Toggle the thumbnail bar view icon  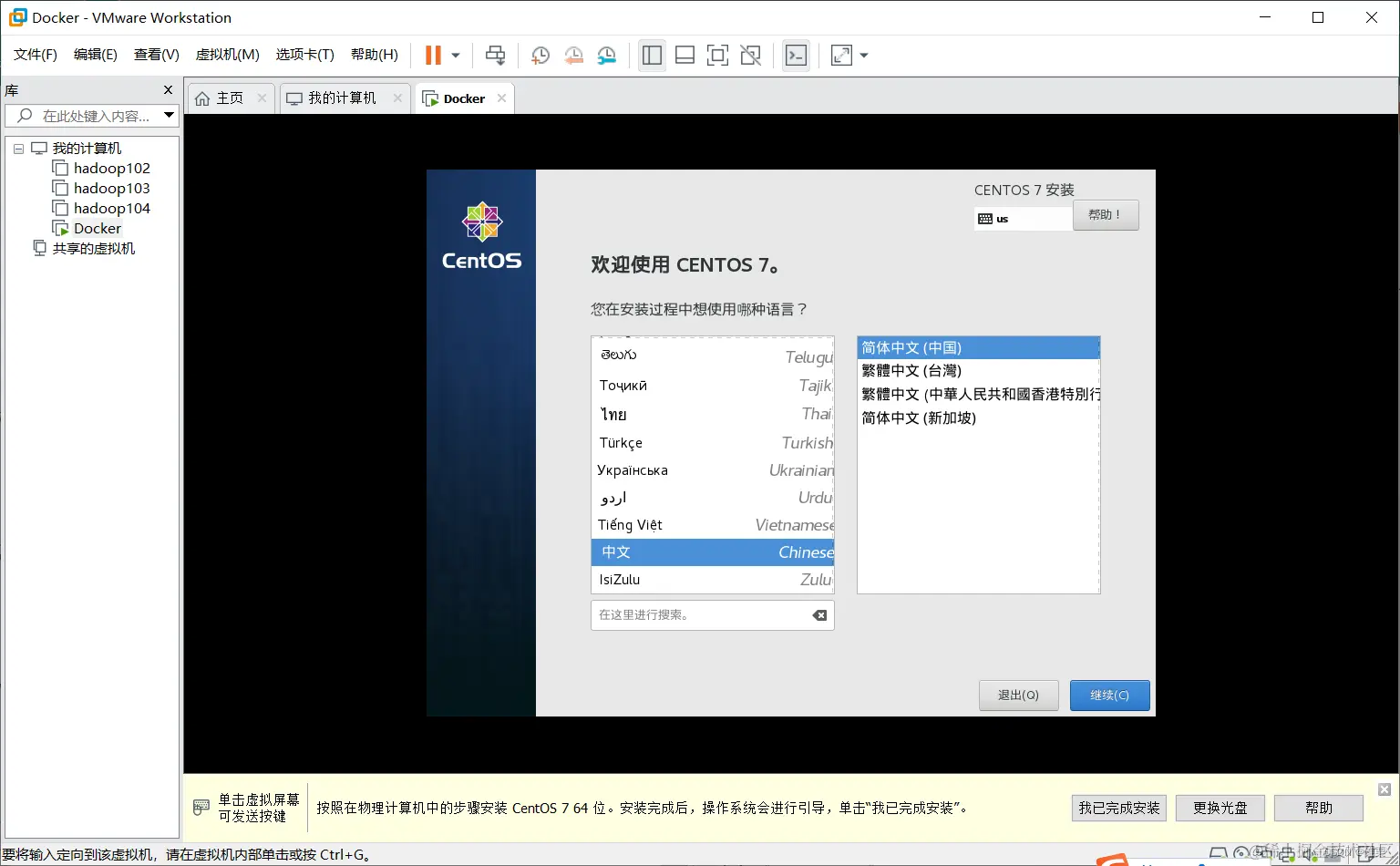click(x=685, y=56)
